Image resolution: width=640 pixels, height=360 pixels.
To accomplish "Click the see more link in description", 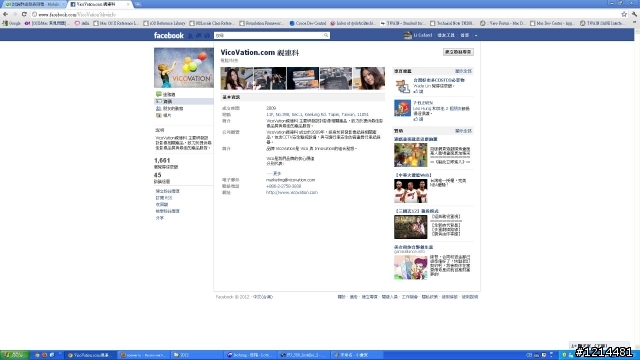I will tap(274, 173).
